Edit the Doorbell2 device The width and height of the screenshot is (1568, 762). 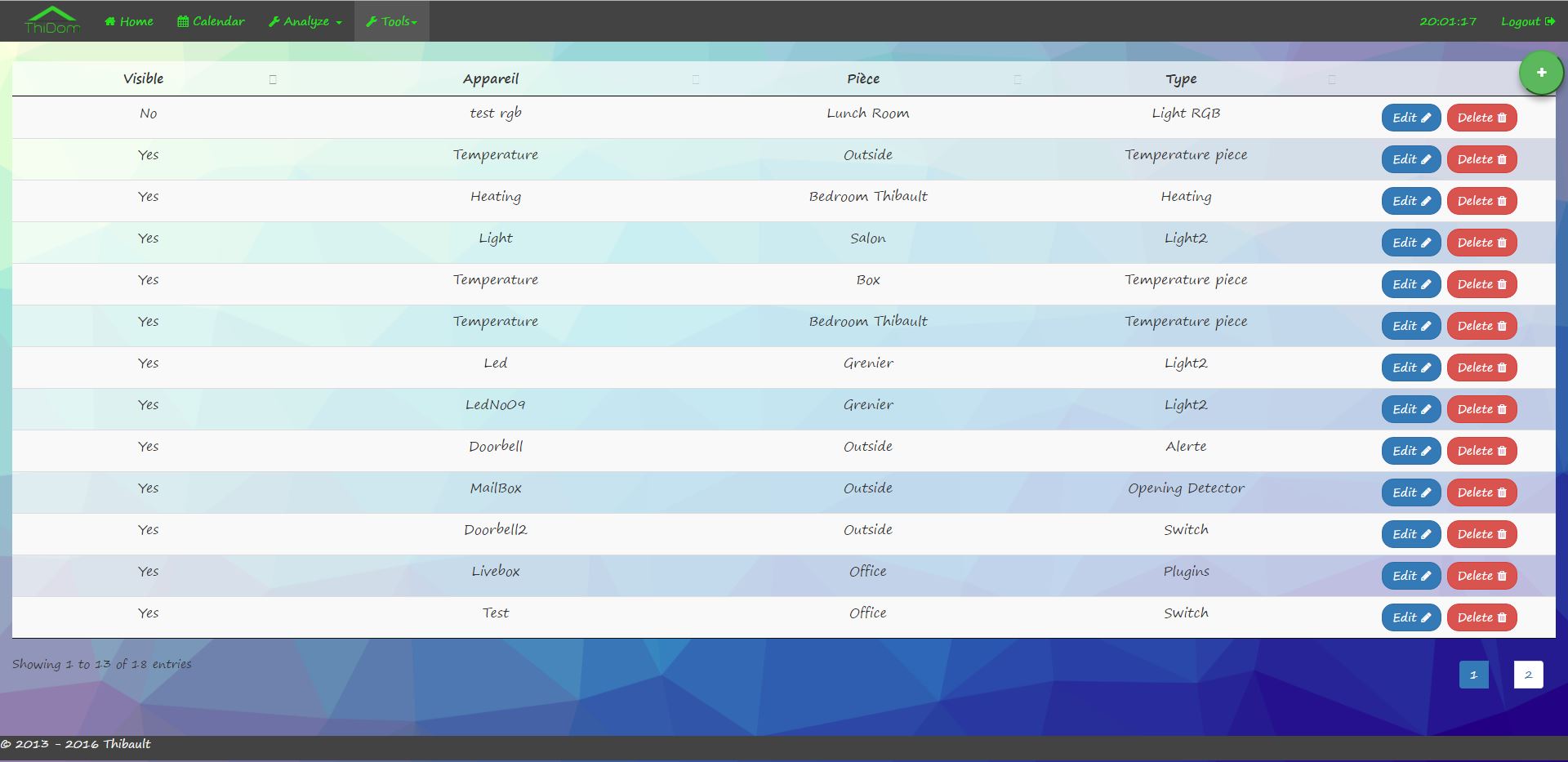pyautogui.click(x=1411, y=534)
